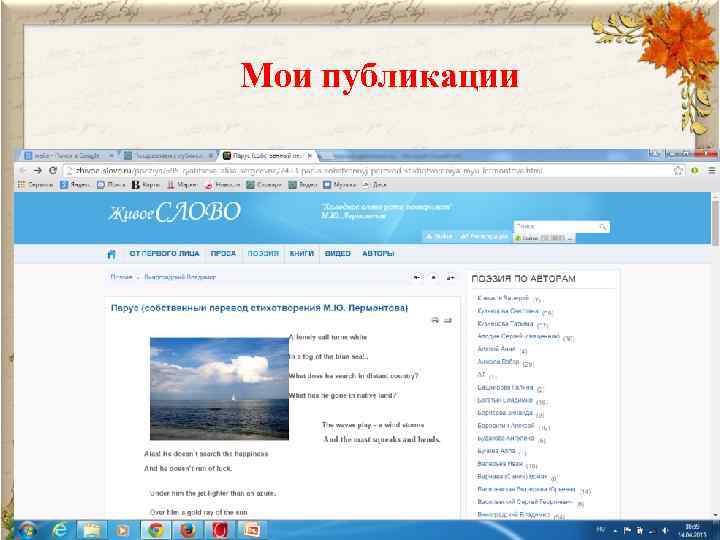This screenshot has width=720, height=540.
Task: Switch to the Google search tab
Action: coord(66,156)
